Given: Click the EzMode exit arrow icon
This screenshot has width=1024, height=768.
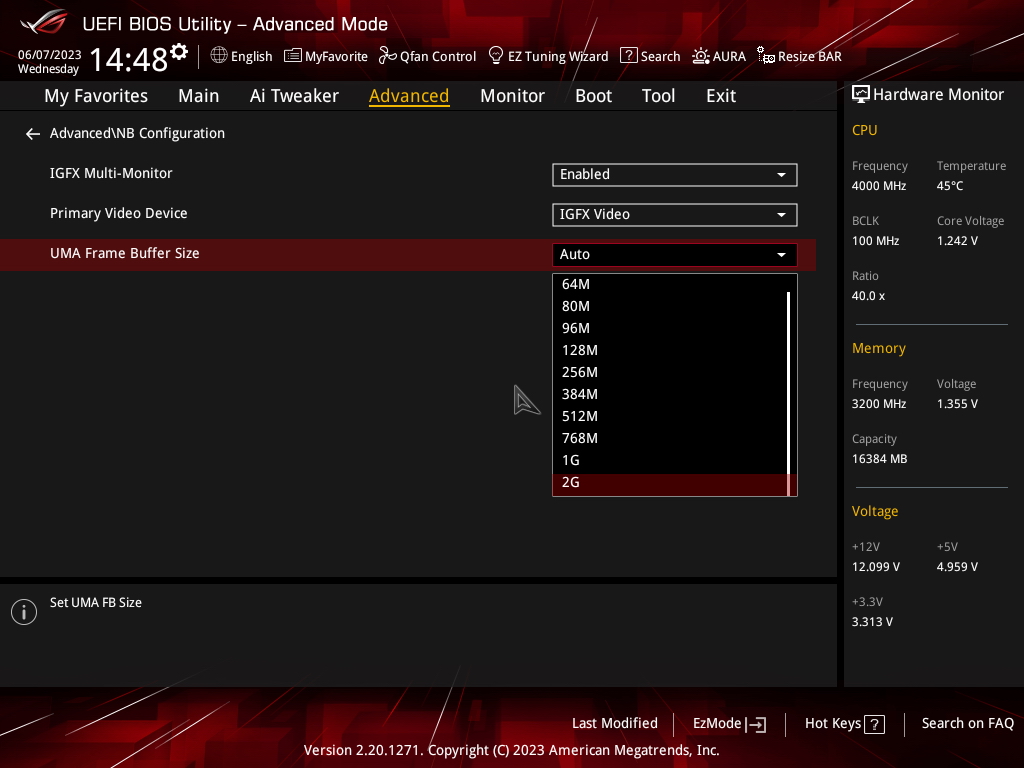Looking at the screenshot, I should [x=756, y=724].
